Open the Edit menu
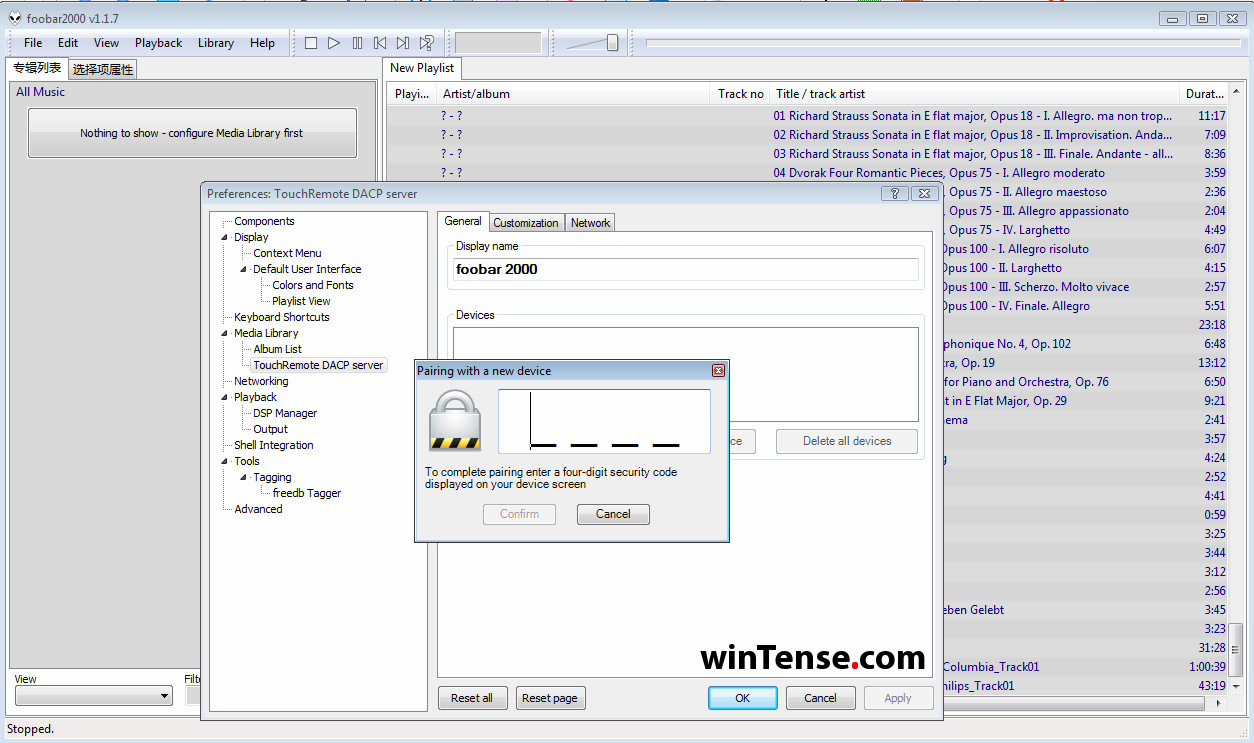 68,43
